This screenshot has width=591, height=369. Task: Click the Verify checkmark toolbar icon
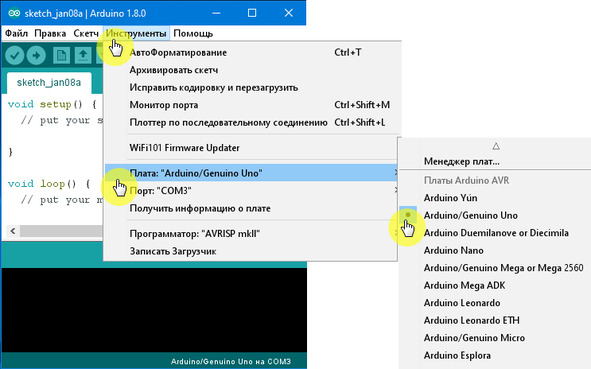tap(14, 56)
